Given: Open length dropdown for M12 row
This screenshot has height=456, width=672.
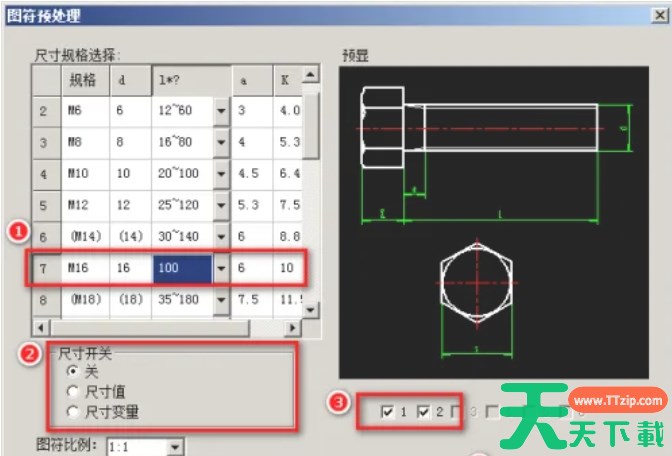Looking at the screenshot, I should pyautogui.click(x=221, y=205).
